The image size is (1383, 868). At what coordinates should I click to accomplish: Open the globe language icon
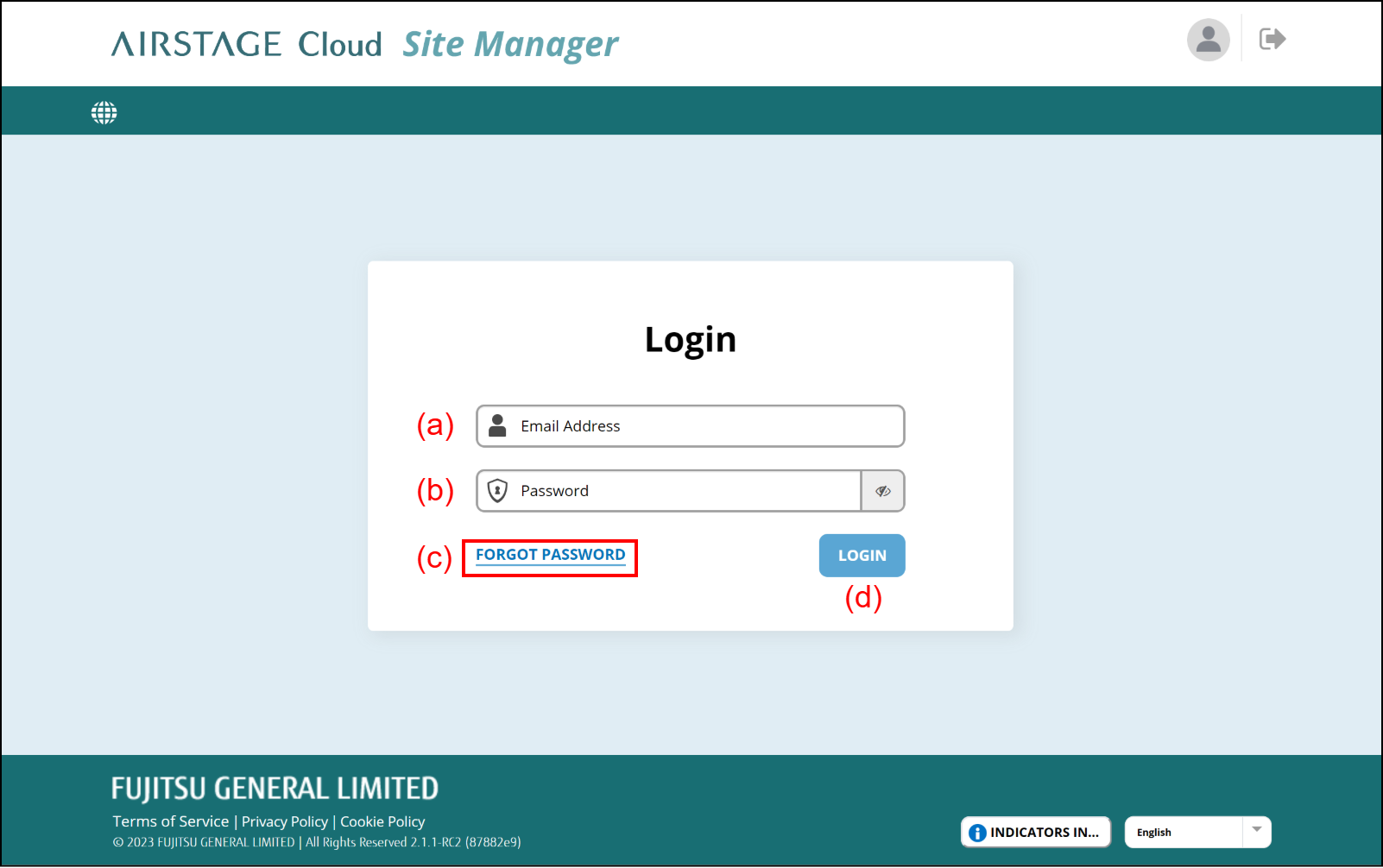point(104,112)
